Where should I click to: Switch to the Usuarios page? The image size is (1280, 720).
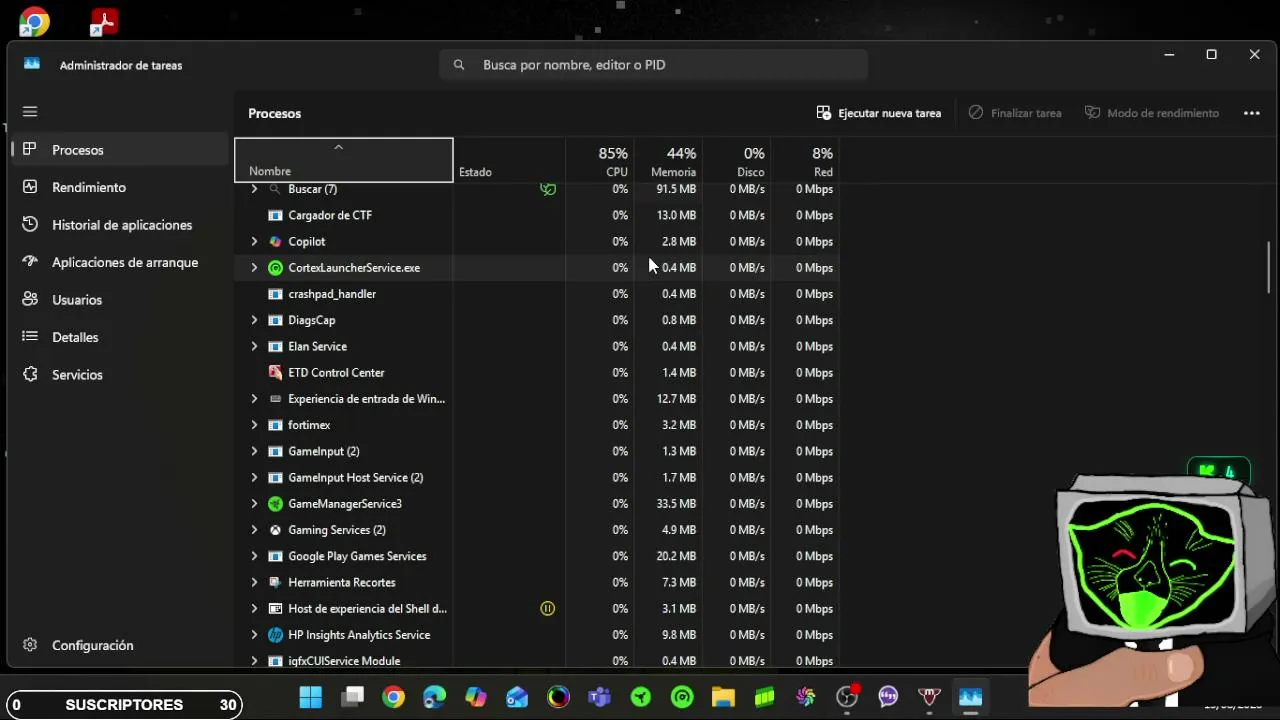click(120, 300)
